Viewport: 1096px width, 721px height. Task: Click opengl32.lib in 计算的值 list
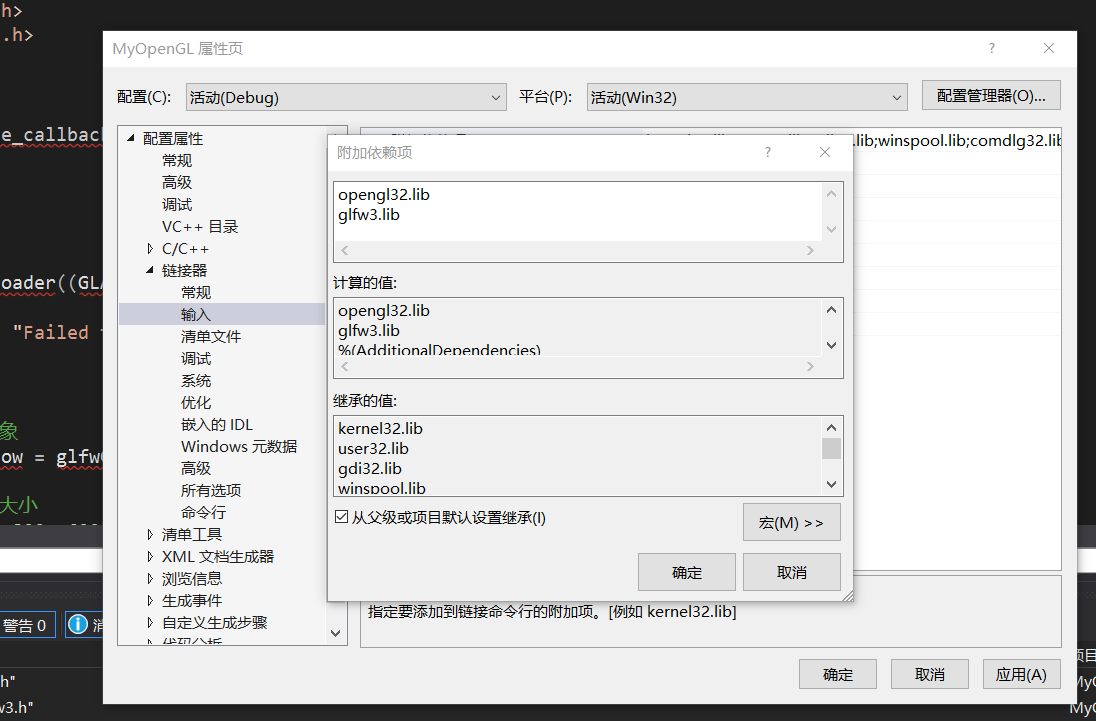click(x=384, y=310)
